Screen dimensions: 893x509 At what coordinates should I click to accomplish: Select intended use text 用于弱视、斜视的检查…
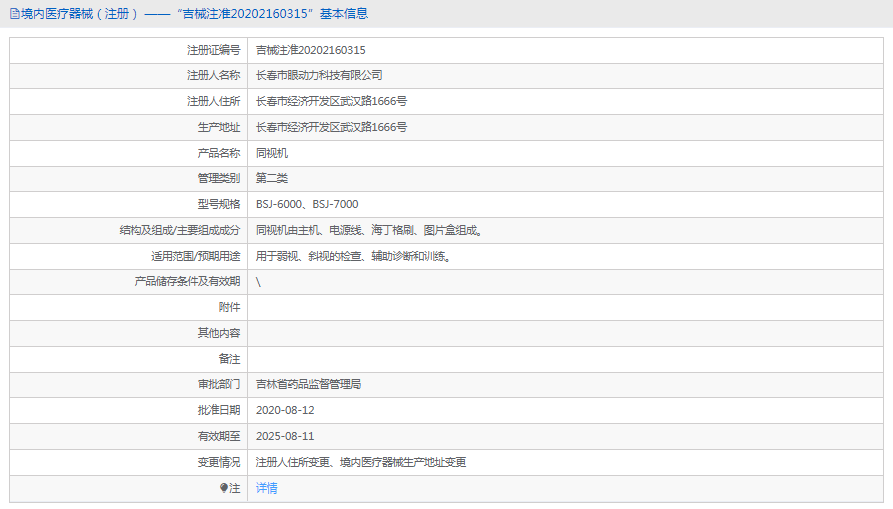[354, 256]
